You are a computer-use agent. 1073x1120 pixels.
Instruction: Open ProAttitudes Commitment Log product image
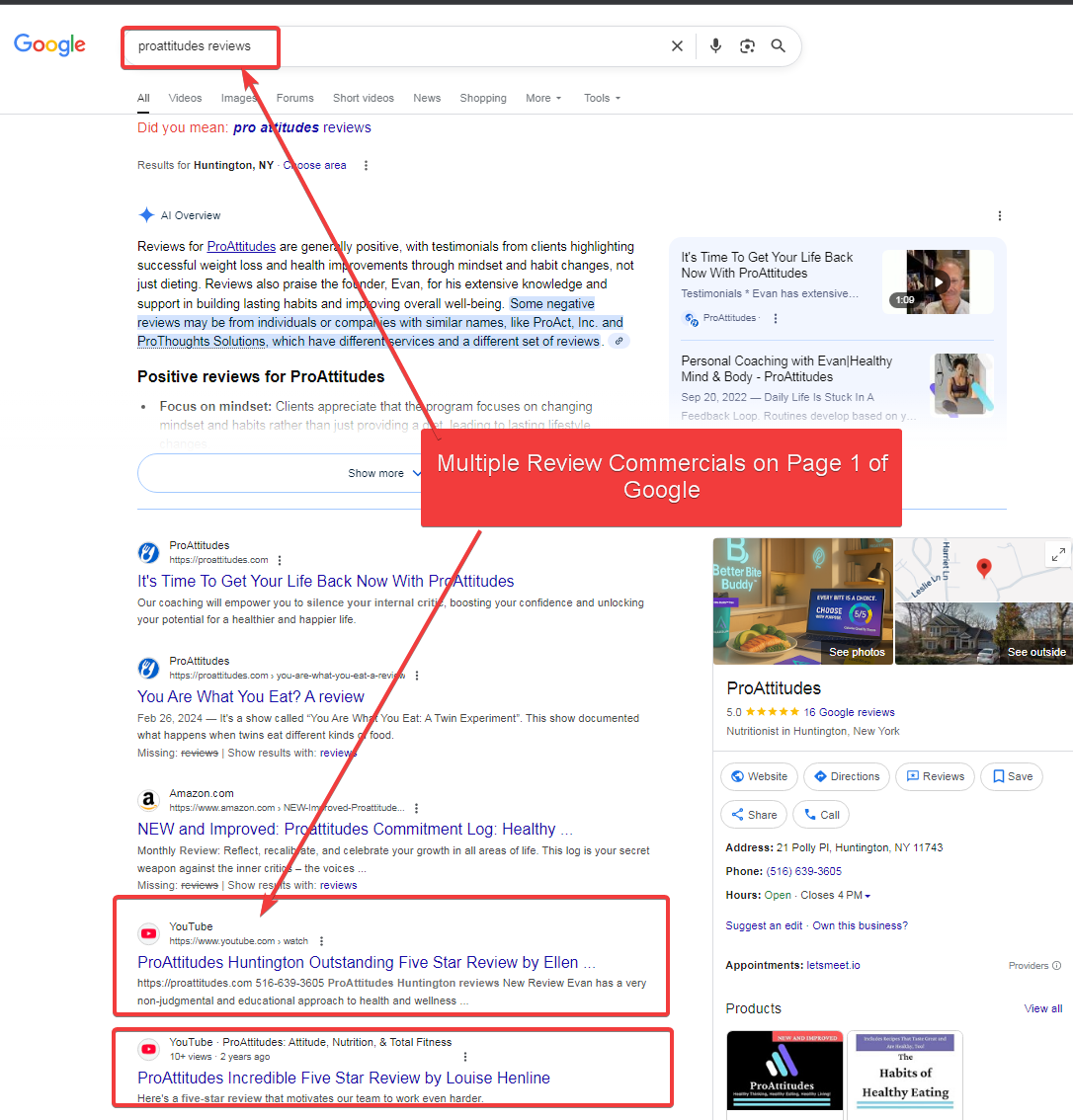[784, 1071]
